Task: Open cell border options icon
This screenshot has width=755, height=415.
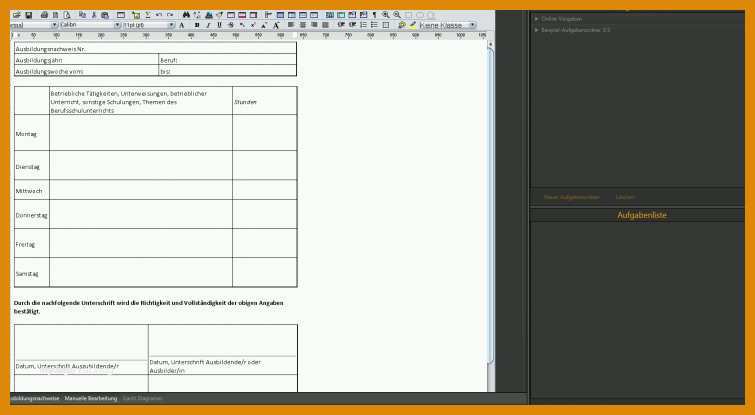Action: point(386,25)
